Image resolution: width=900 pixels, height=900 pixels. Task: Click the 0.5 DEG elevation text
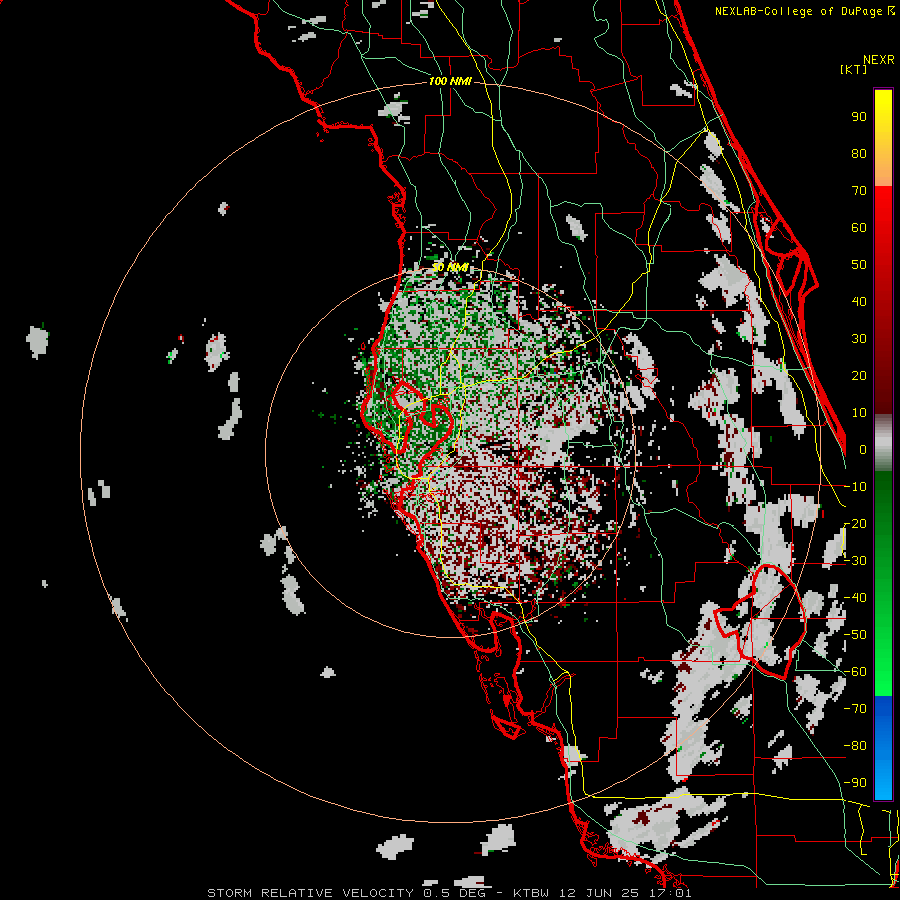point(454,893)
